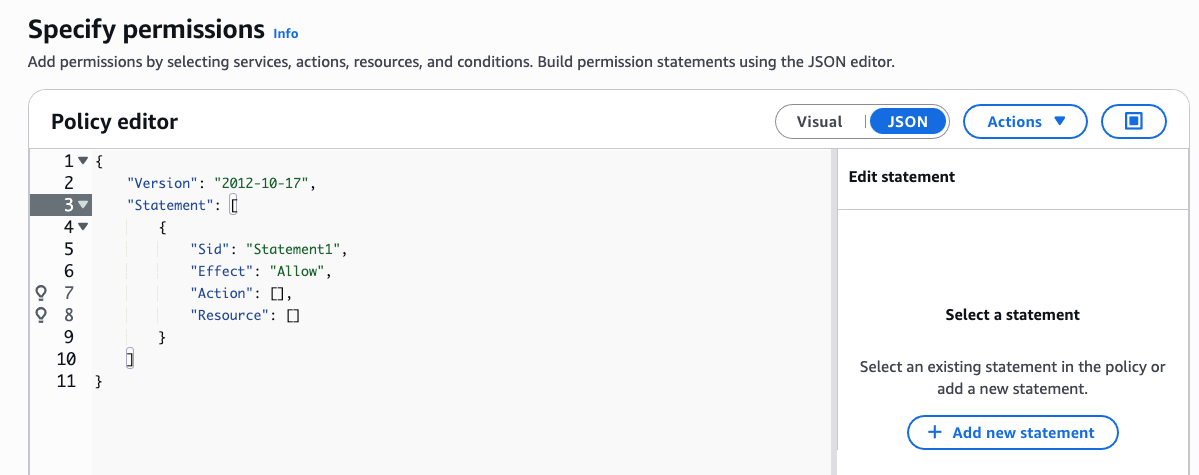1199x475 pixels.
Task: Click the full-screen editor square icon
Action: (1133, 121)
